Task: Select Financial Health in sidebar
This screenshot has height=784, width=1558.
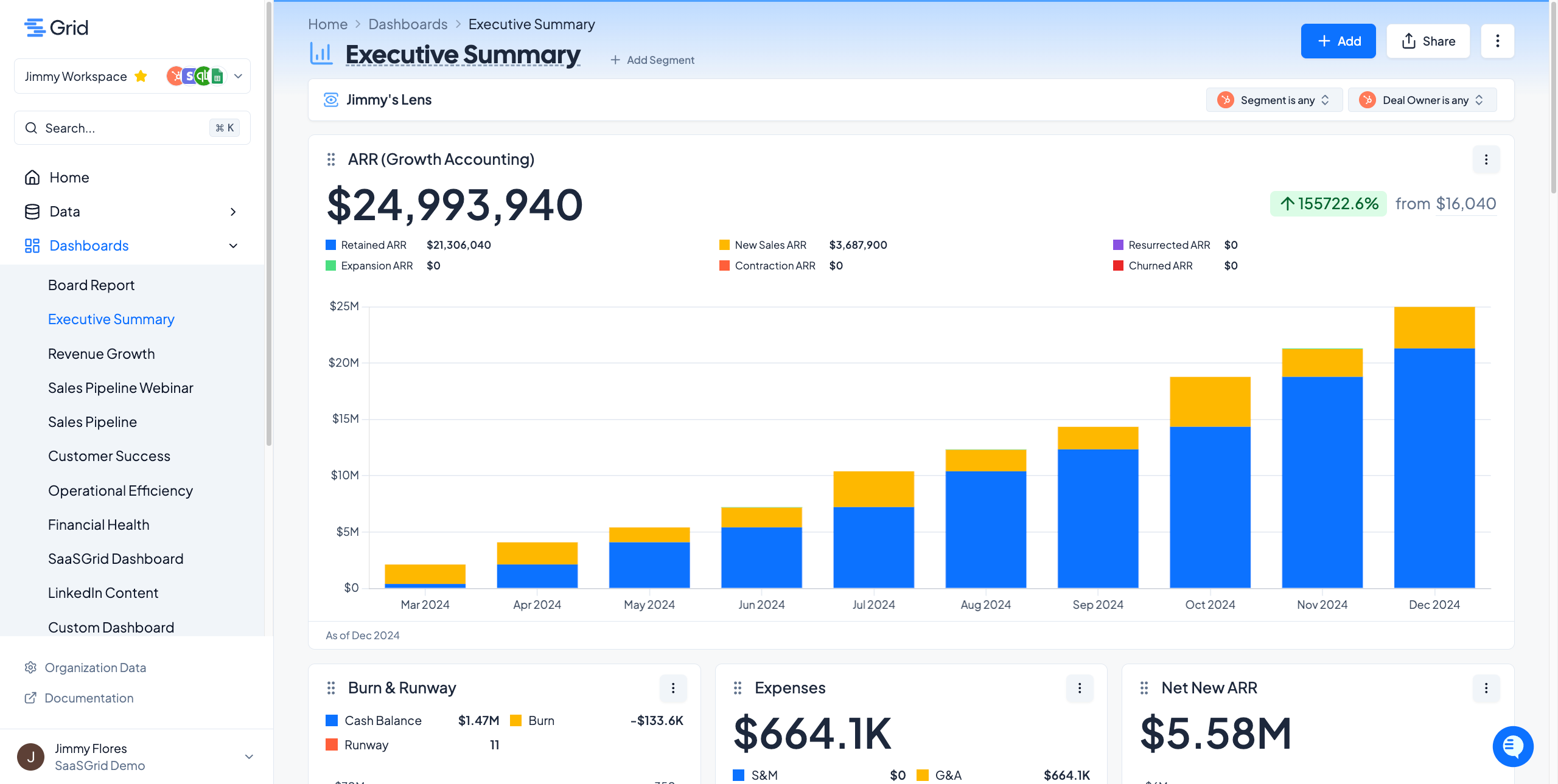Action: [x=99, y=525]
